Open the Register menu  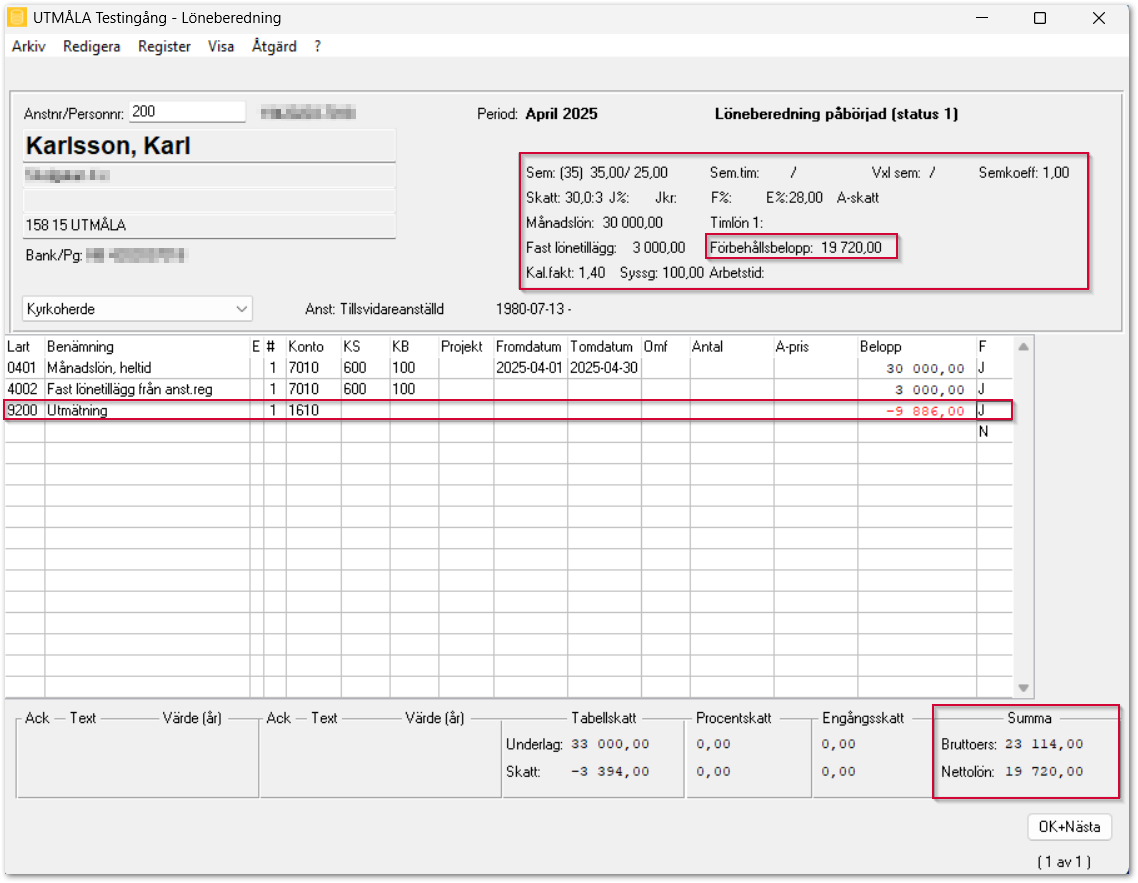tap(164, 47)
